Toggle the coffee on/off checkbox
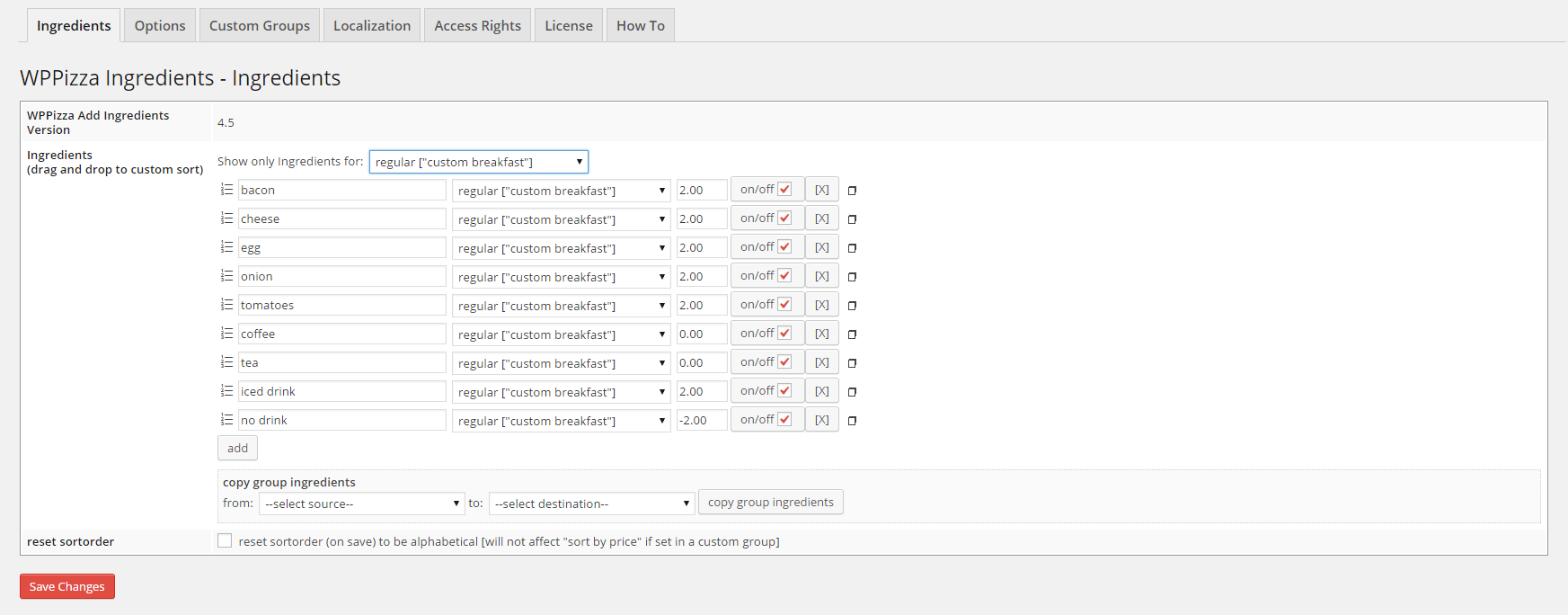Viewport: 1568px width, 615px height. coord(784,333)
